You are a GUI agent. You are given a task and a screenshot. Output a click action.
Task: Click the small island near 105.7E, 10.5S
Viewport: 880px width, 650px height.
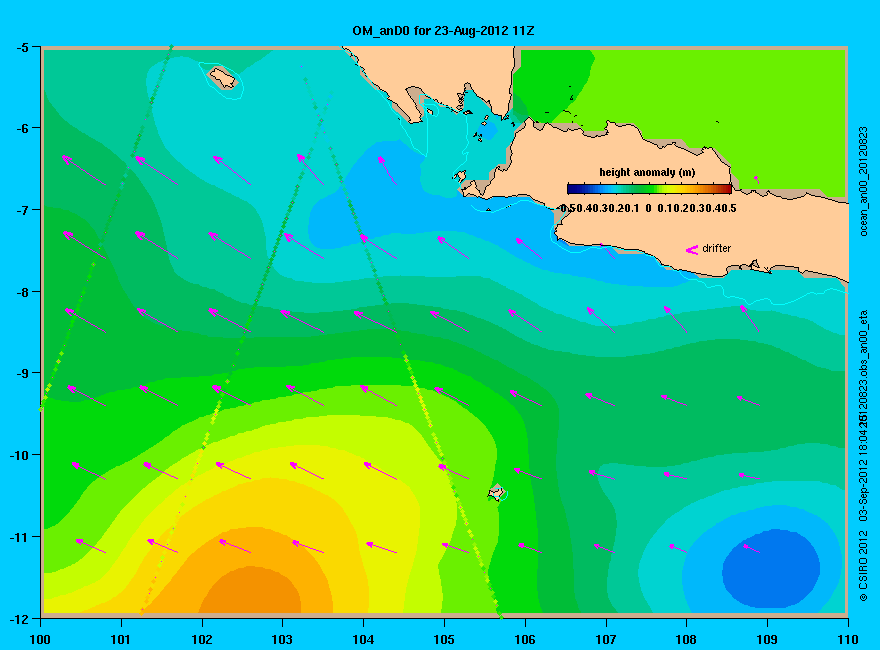coord(496,492)
